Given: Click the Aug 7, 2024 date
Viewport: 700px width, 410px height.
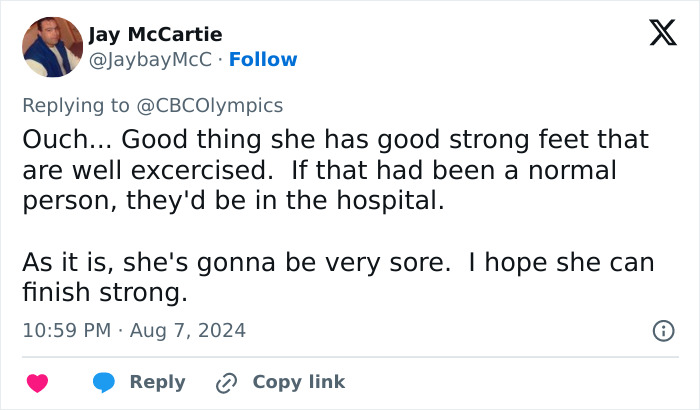Looking at the screenshot, I should point(188,330).
